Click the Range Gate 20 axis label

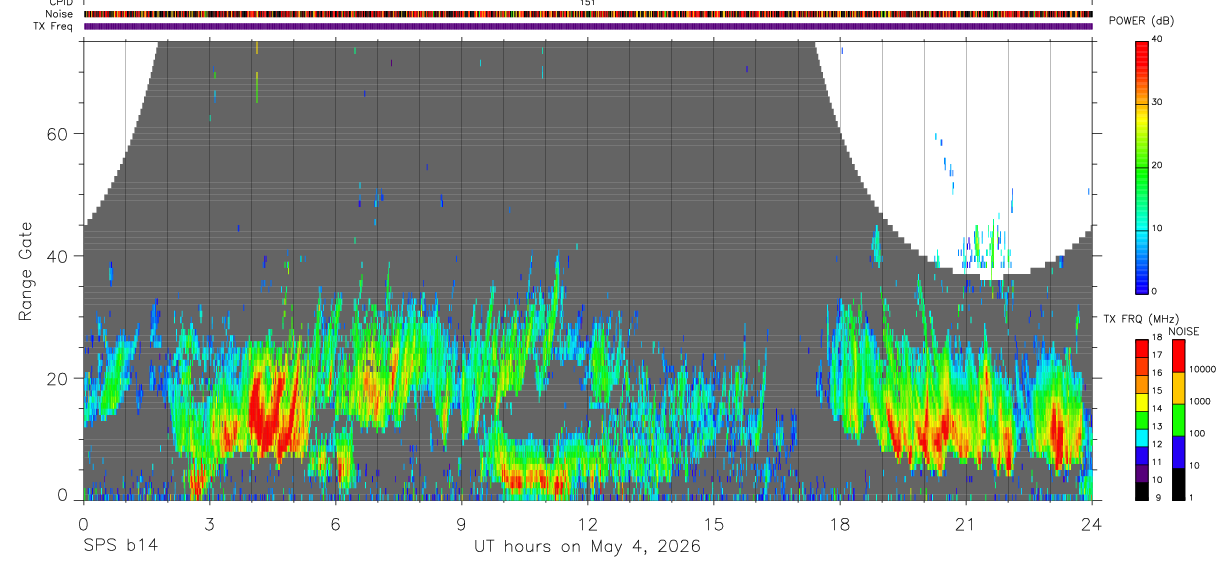60,378
